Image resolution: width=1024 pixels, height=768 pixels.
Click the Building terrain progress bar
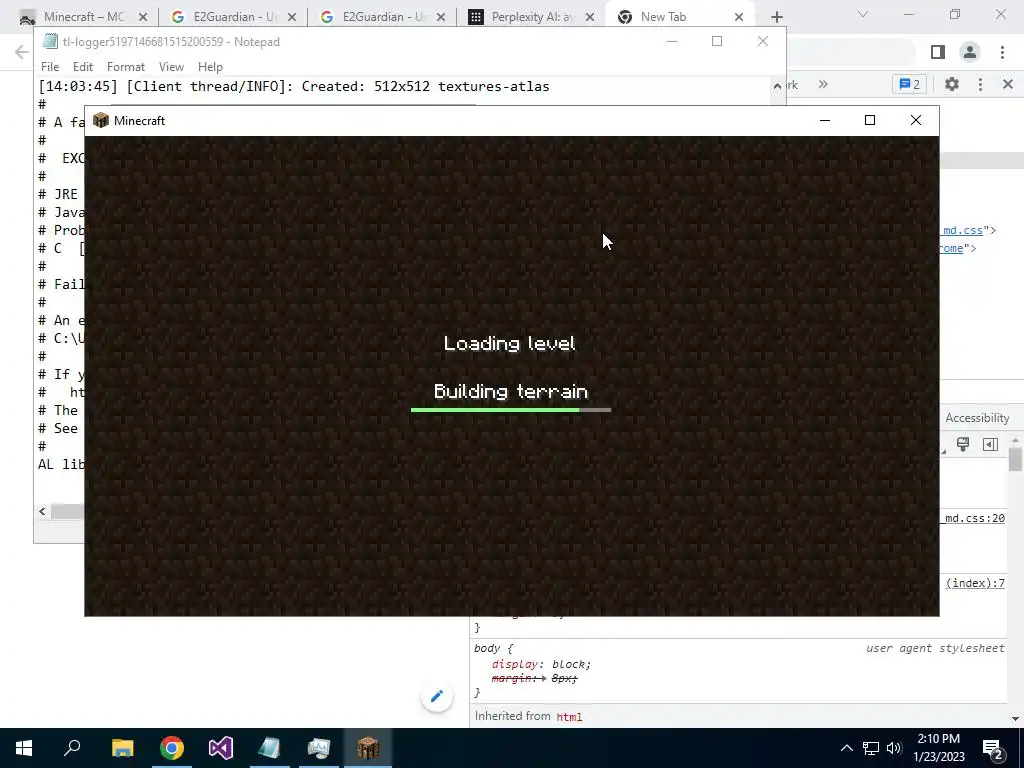pos(511,410)
